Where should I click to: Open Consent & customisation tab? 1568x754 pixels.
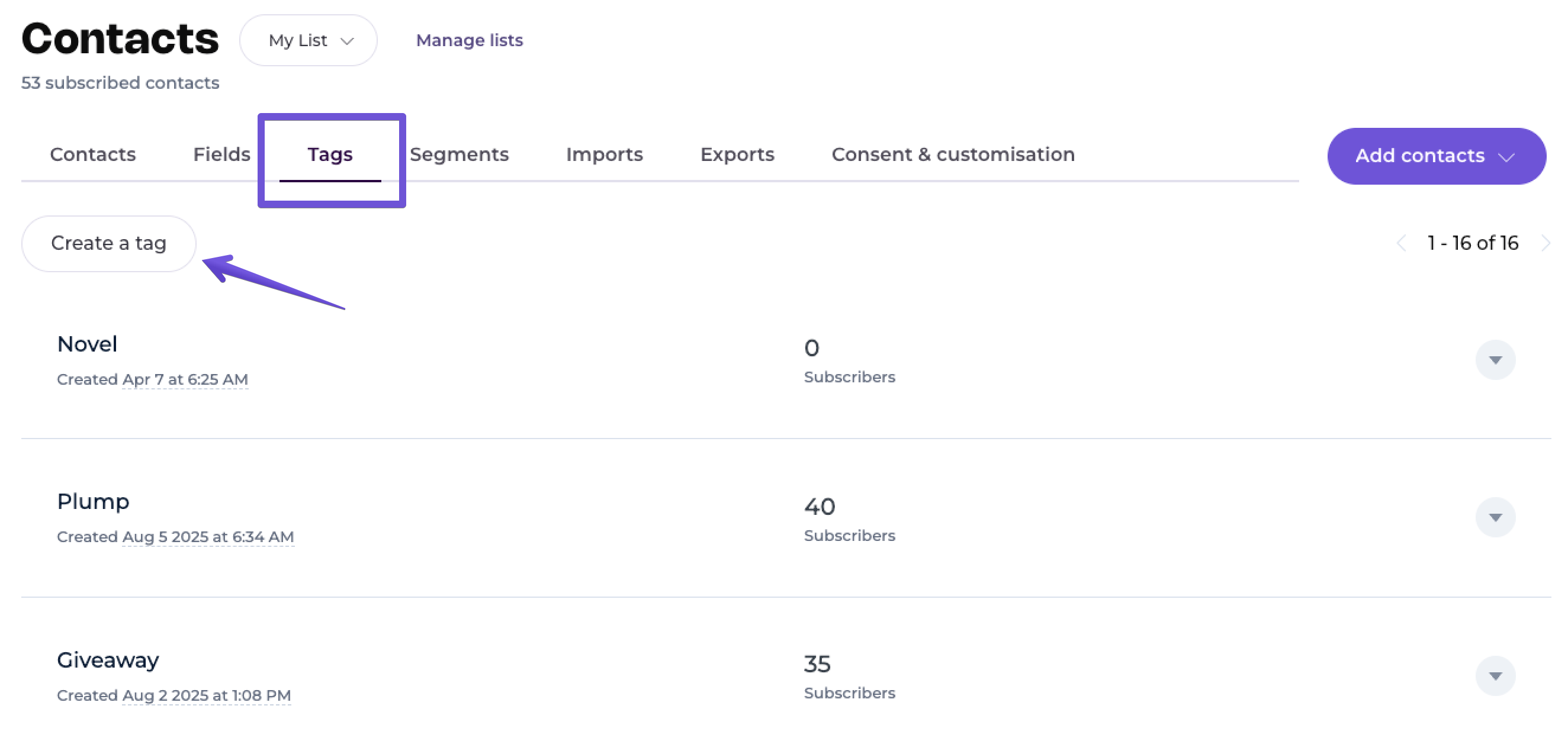(953, 154)
